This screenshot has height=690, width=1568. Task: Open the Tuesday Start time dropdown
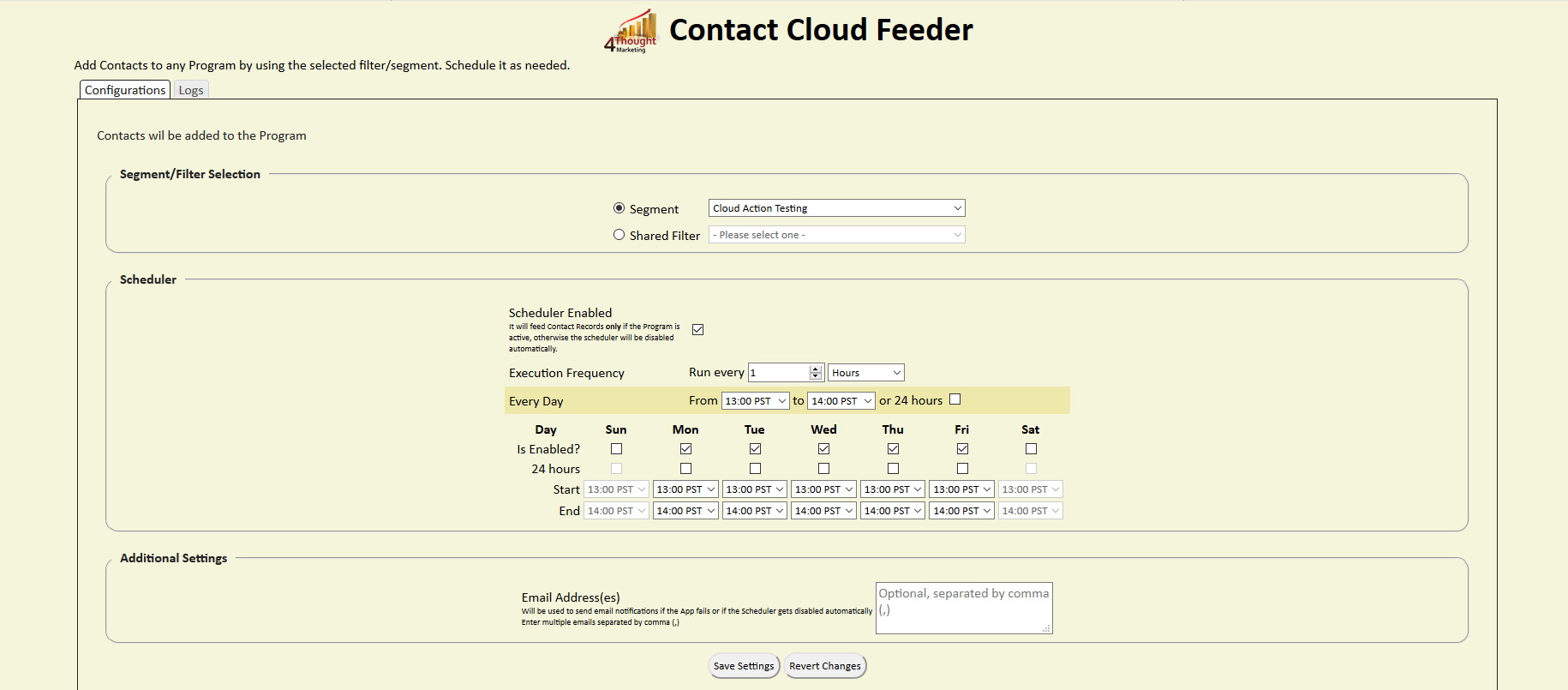755,489
